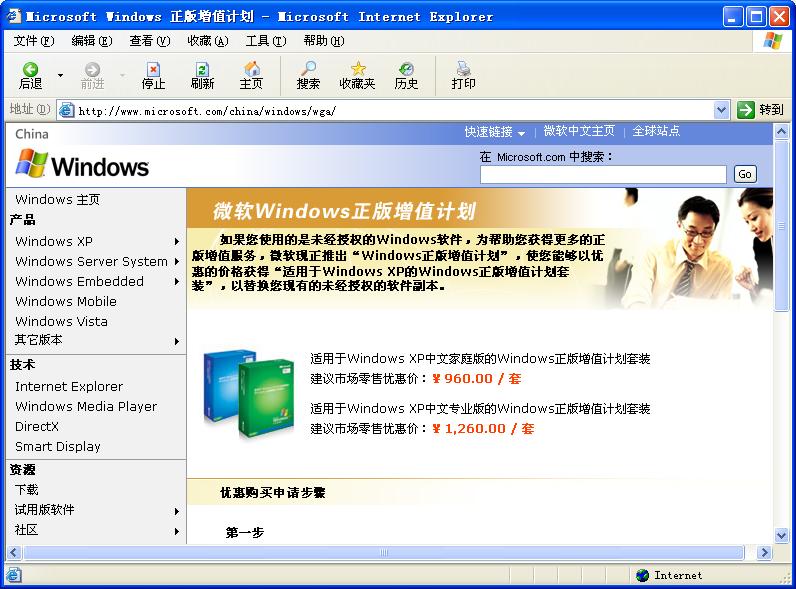Click the horizontal scrollbar thumb
Viewport: 796px width, 589px height.
[x=384, y=552]
